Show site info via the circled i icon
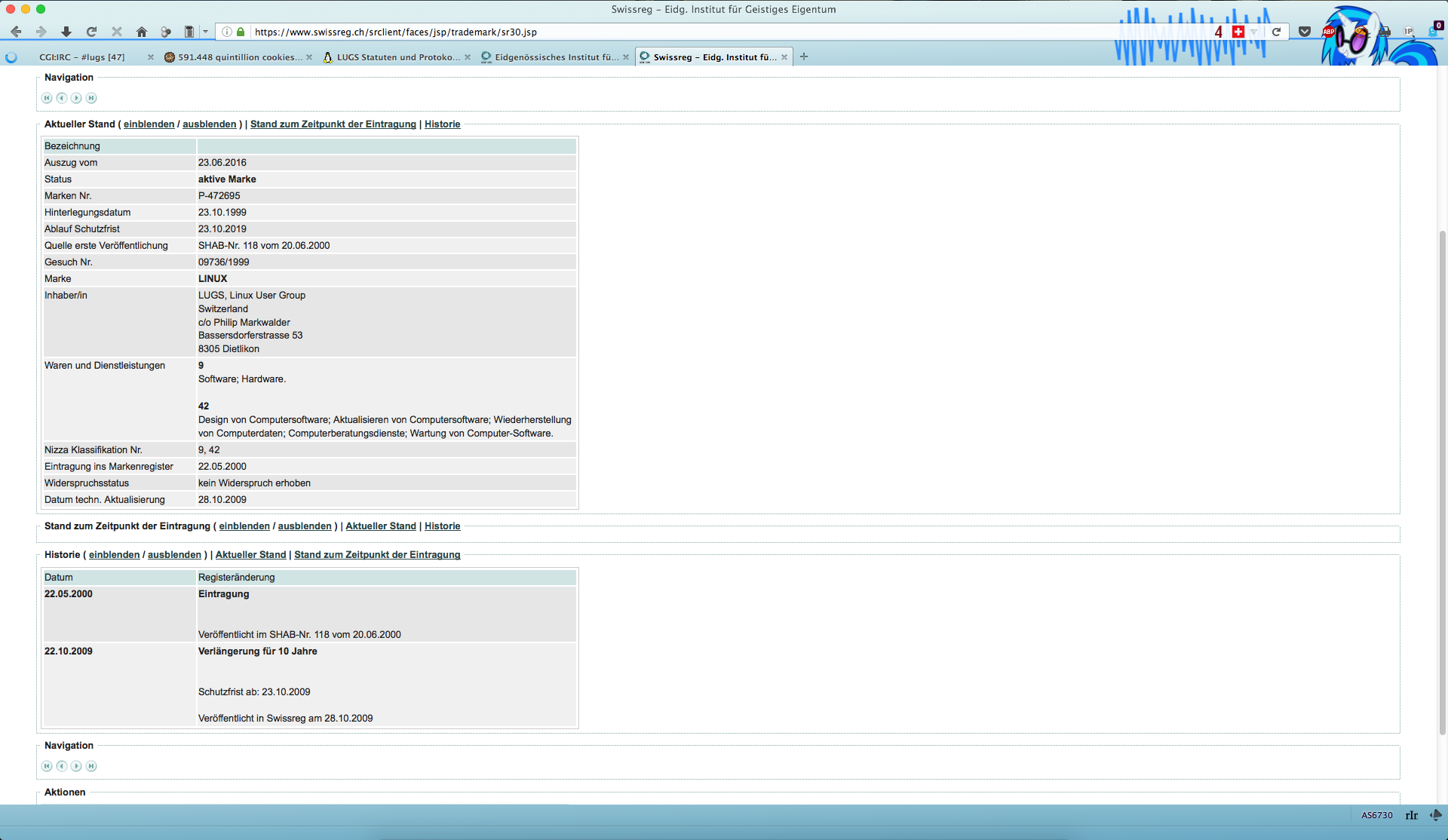The image size is (1448, 840). pyautogui.click(x=227, y=32)
